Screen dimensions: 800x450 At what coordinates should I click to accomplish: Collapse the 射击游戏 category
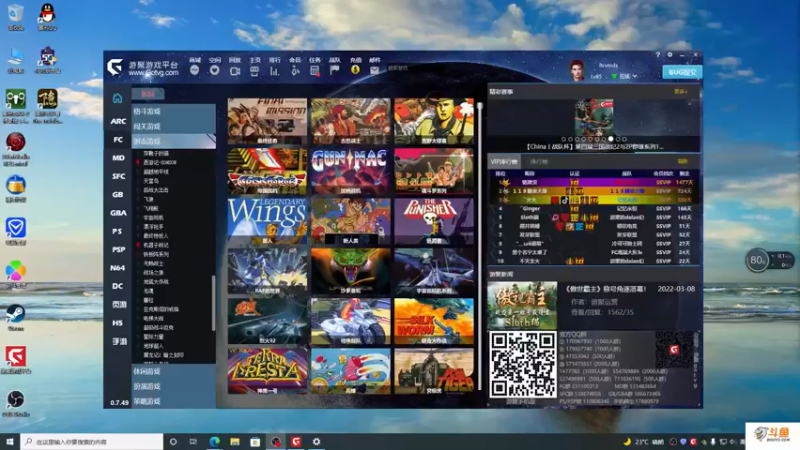pyautogui.click(x=174, y=141)
